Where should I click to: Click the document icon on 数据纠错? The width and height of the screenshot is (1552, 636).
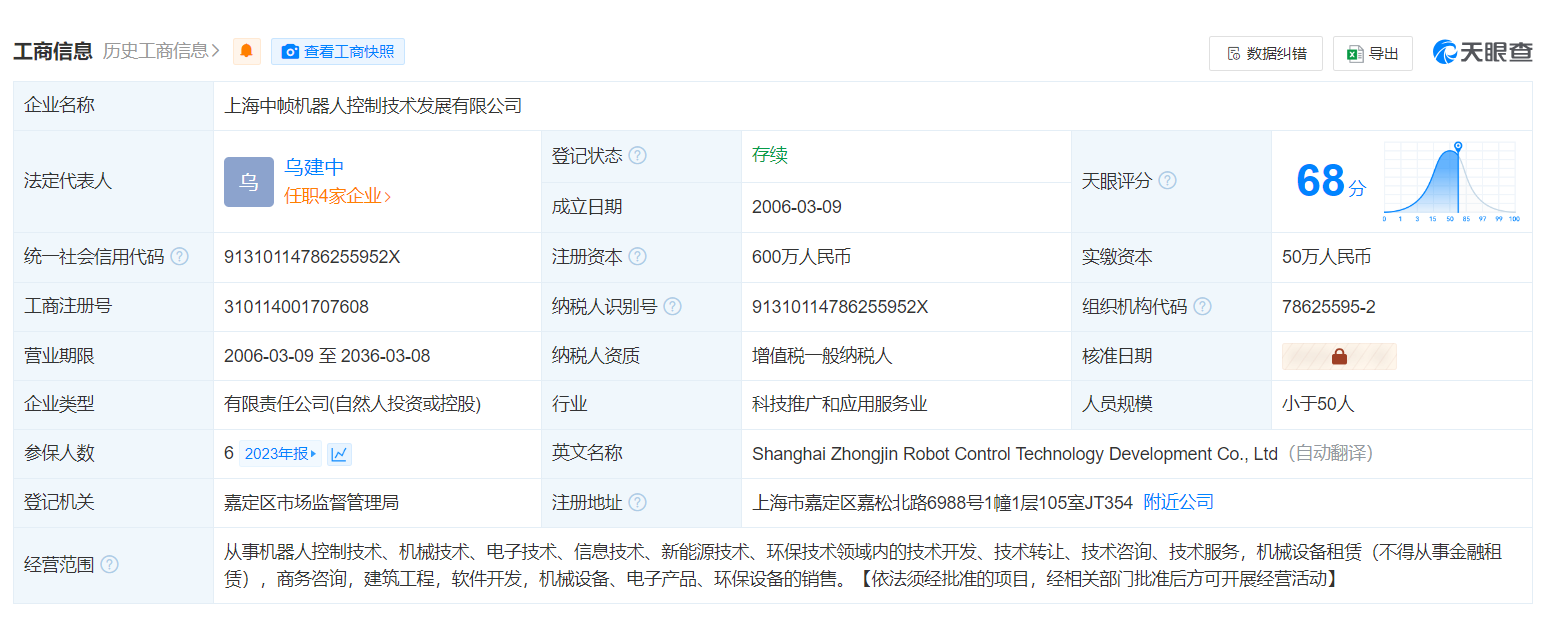(1234, 54)
